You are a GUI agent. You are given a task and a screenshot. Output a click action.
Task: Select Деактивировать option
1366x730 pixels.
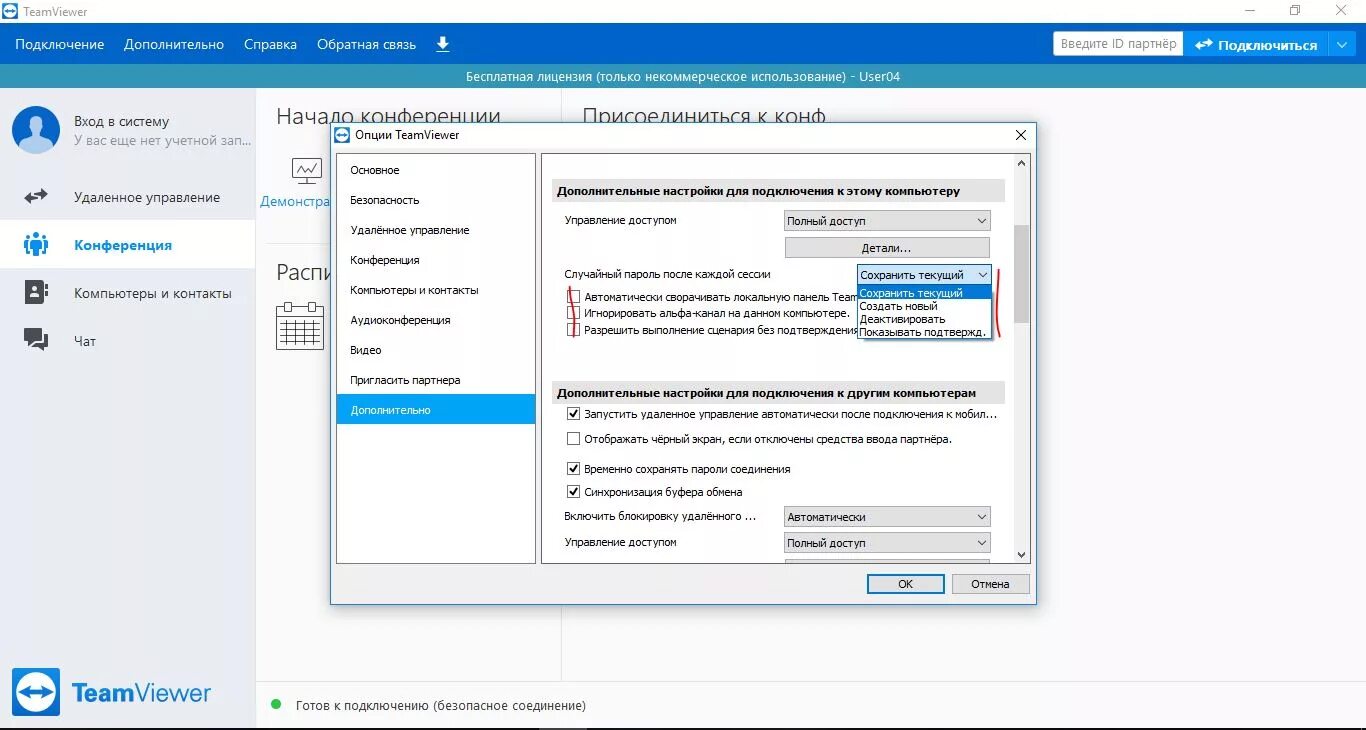[924, 319]
